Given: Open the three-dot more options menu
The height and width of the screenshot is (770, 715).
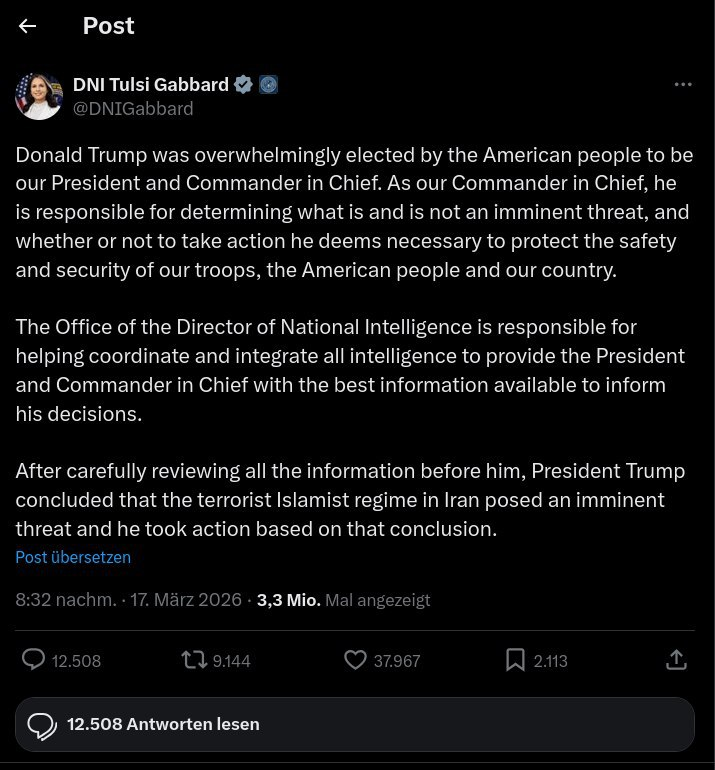Looking at the screenshot, I should click(683, 85).
